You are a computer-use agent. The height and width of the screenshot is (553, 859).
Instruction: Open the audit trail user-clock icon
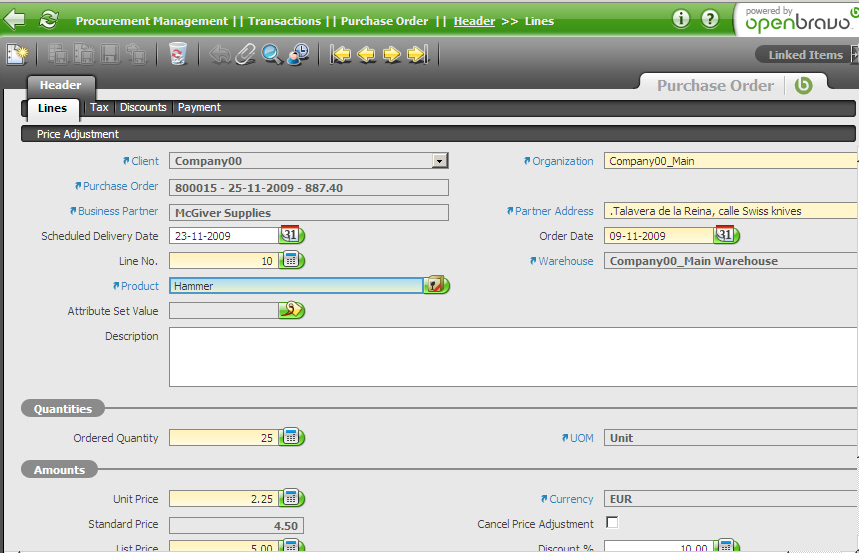[299, 54]
